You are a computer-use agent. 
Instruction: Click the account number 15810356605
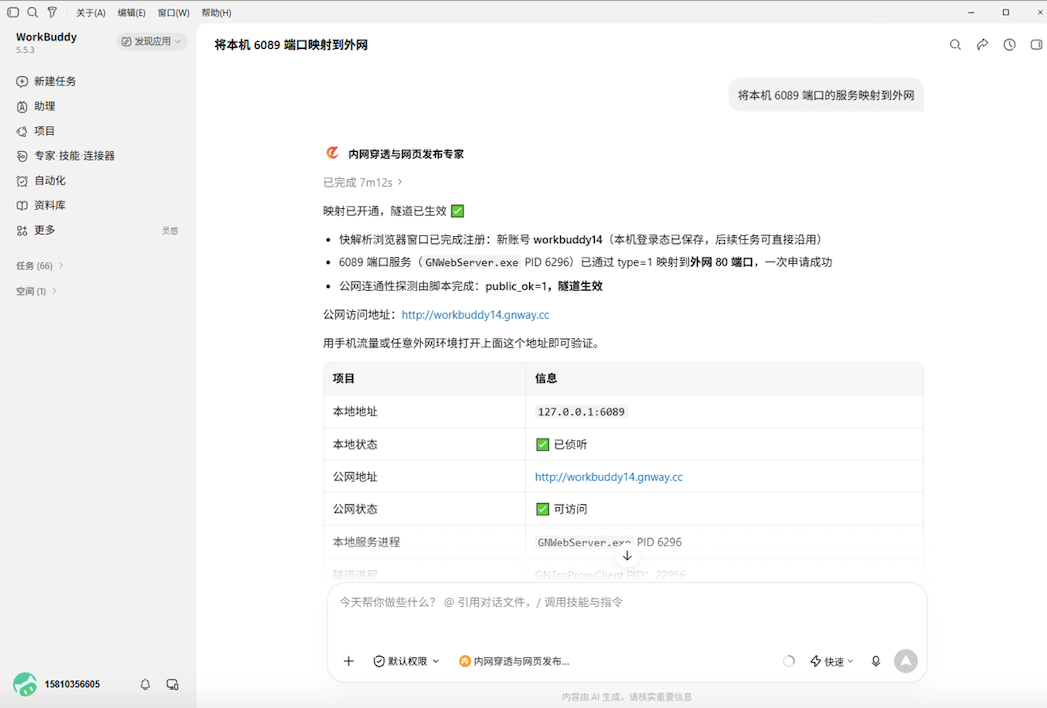(x=72, y=684)
